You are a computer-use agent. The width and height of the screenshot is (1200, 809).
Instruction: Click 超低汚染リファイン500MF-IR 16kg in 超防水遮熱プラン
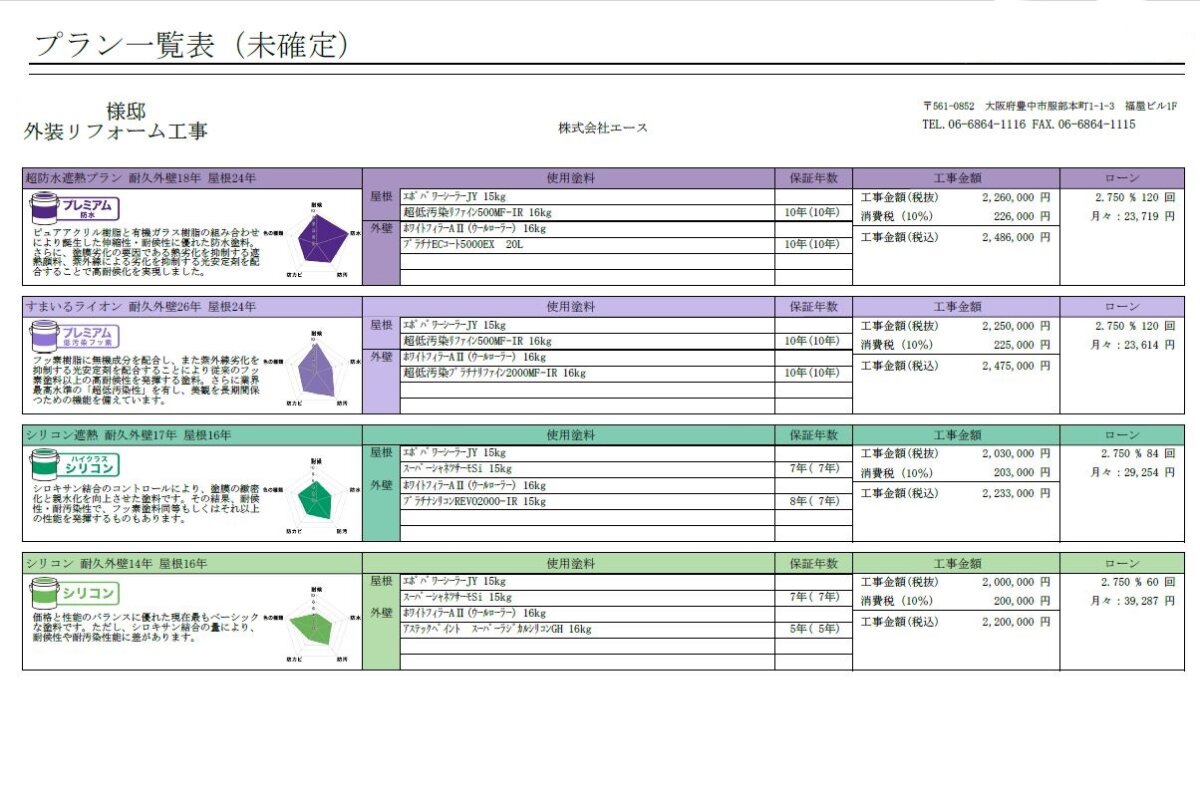coord(477,212)
